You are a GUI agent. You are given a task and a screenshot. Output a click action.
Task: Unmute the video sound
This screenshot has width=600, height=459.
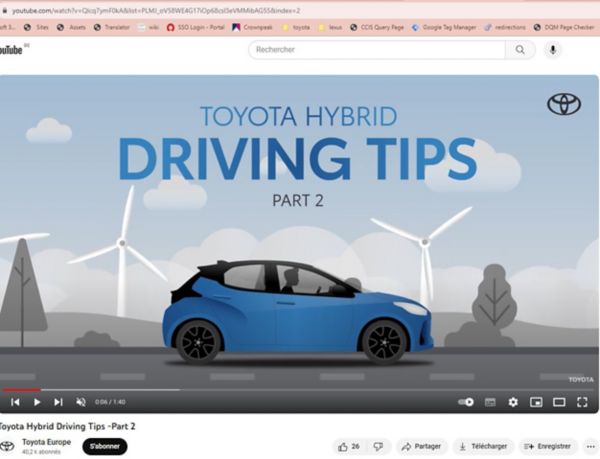point(81,402)
